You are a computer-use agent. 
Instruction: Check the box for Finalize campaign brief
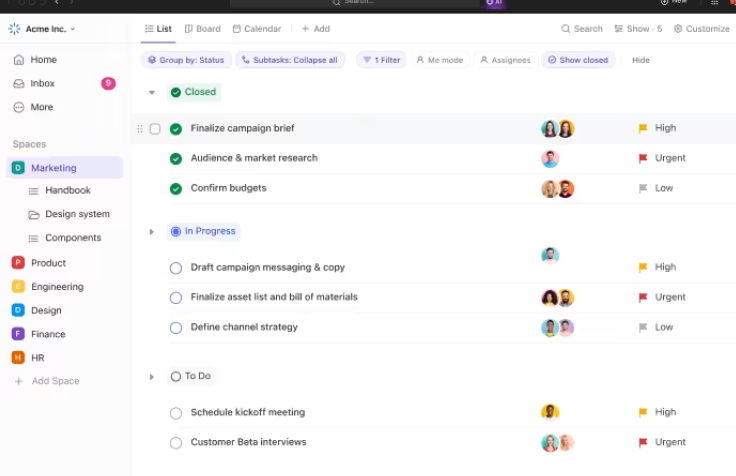155,129
